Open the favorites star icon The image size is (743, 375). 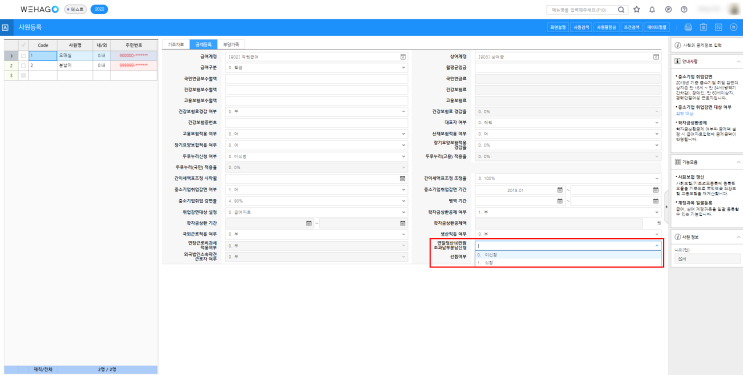click(636, 9)
